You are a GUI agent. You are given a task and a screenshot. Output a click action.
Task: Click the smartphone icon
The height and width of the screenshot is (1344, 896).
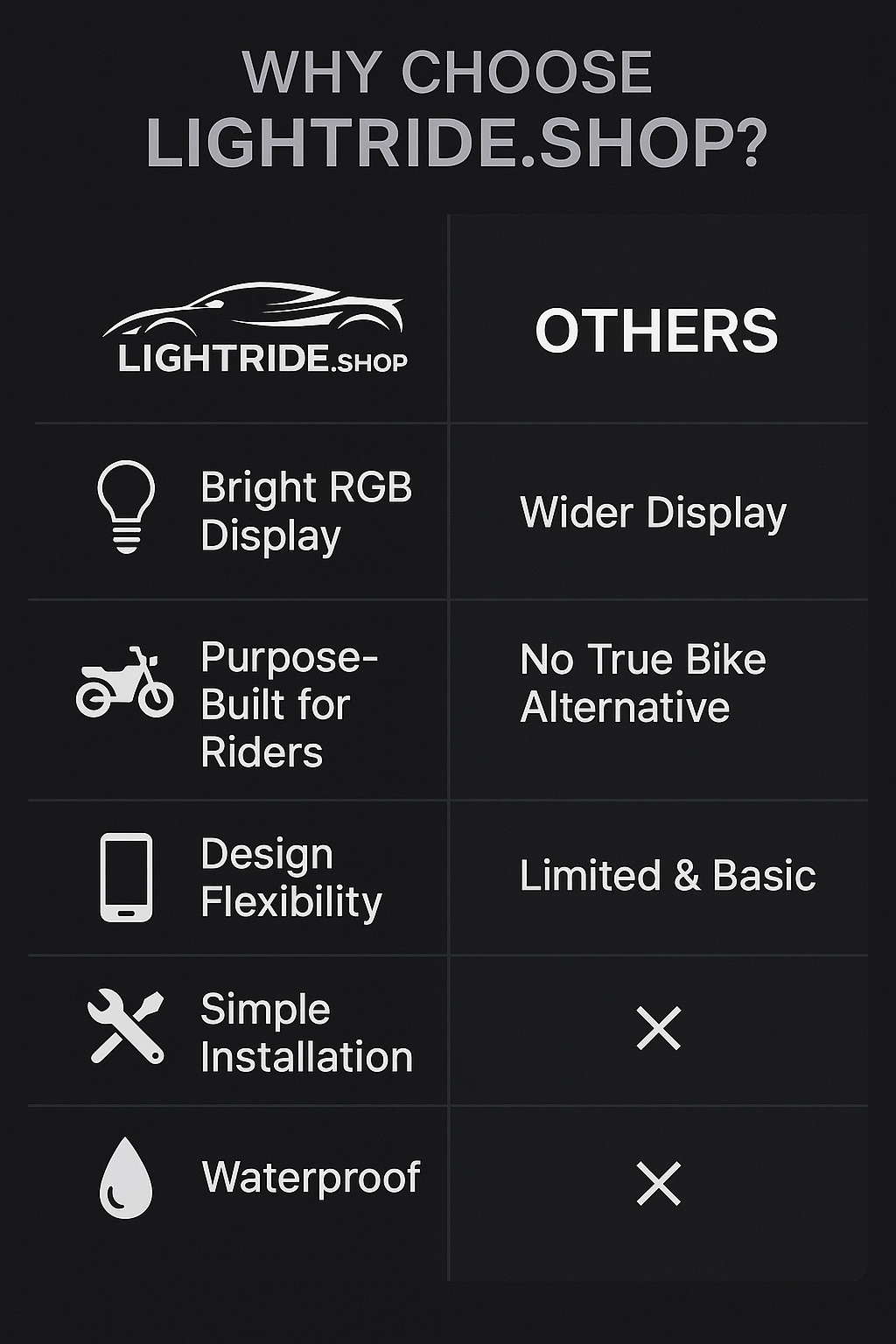[x=126, y=878]
